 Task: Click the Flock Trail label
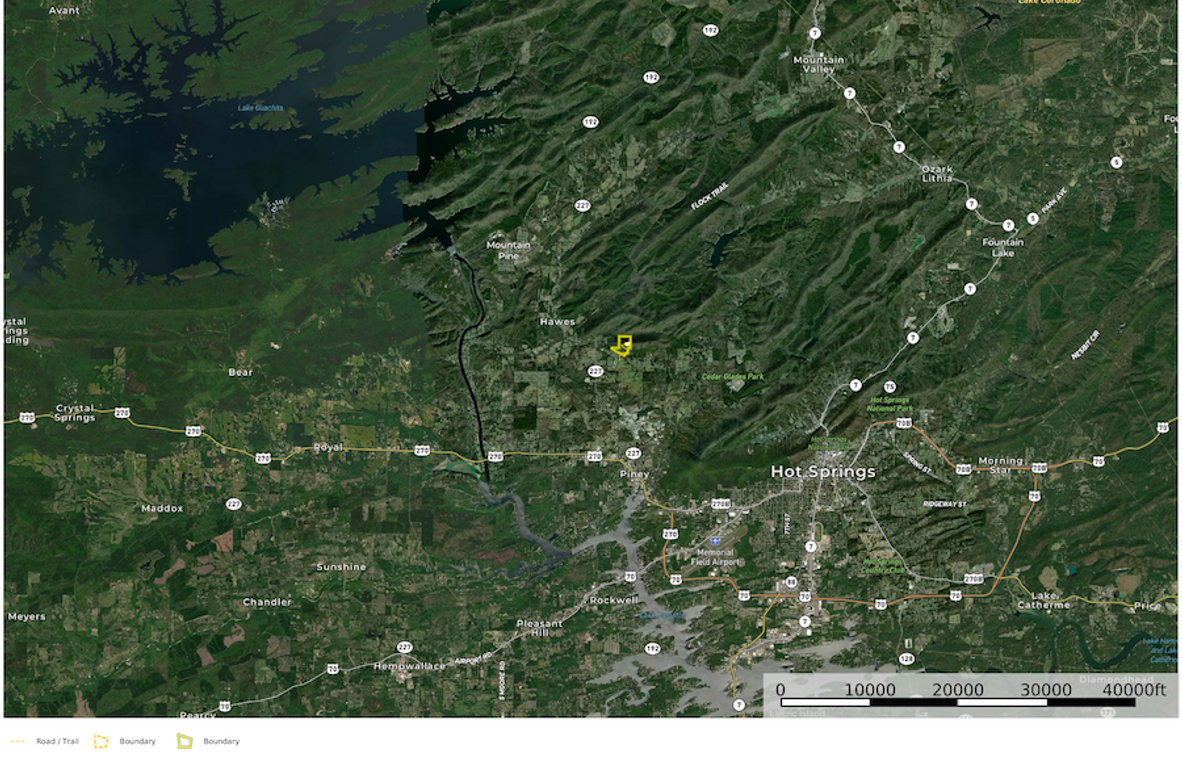tap(709, 196)
